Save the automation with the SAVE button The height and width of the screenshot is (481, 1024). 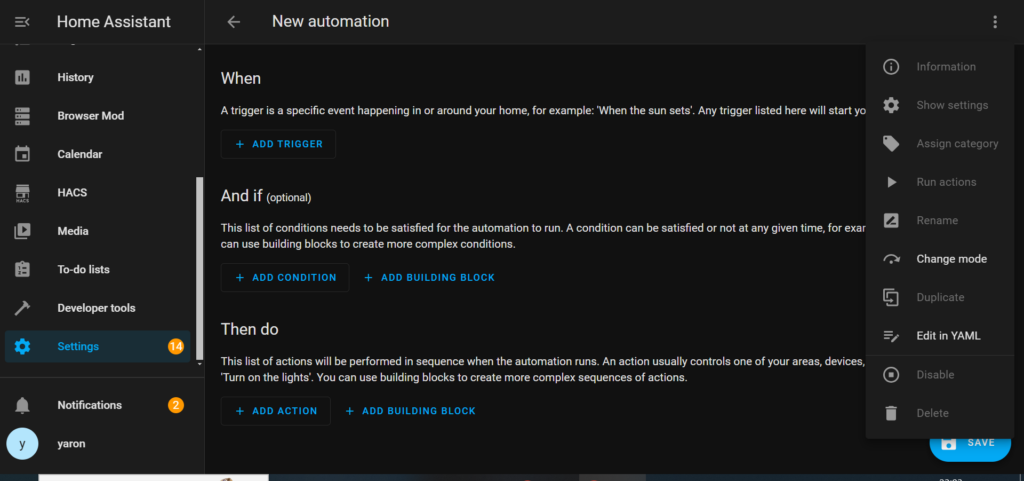970,443
